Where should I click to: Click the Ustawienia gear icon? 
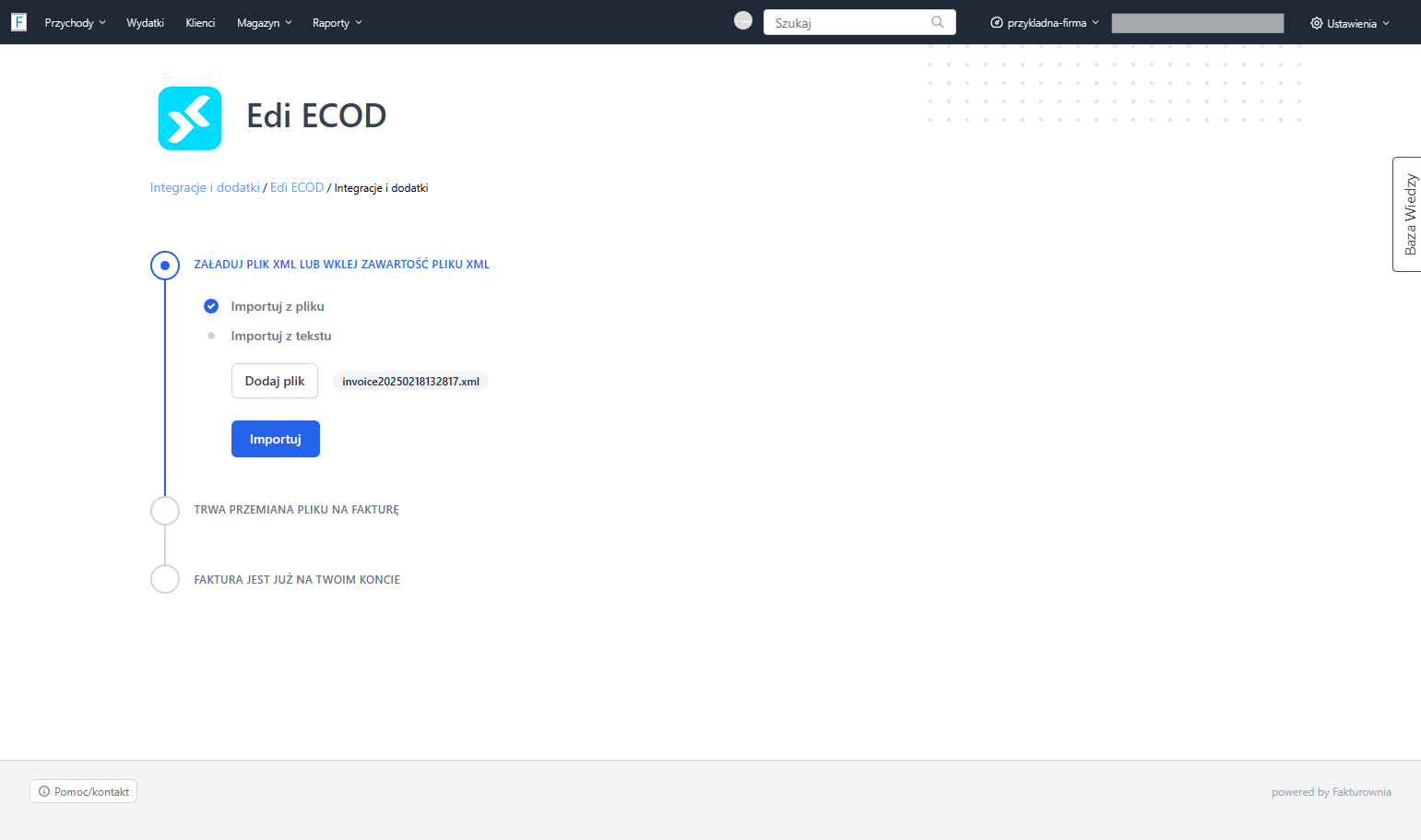pyautogui.click(x=1317, y=23)
